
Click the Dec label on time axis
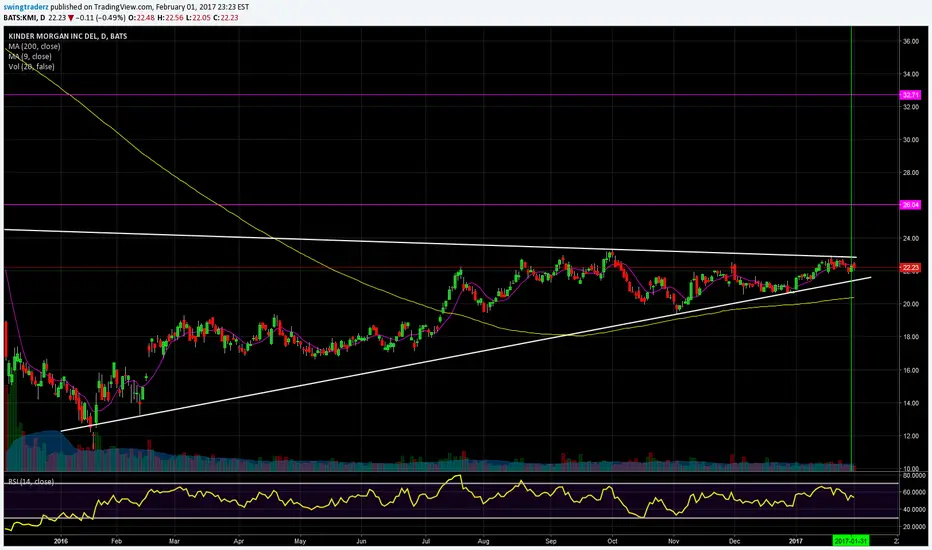[735, 541]
